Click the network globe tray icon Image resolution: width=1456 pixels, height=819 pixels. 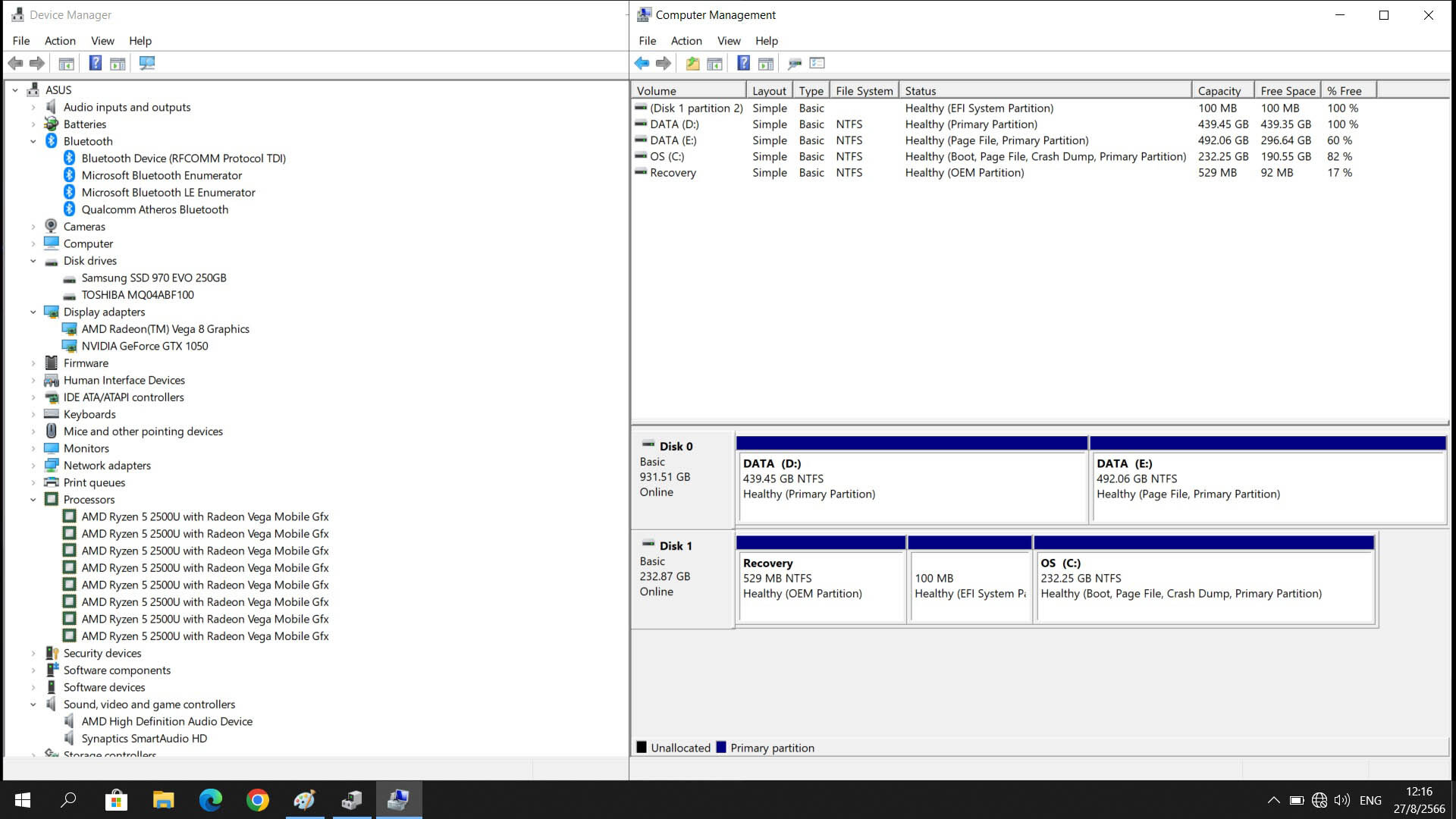click(x=1319, y=800)
